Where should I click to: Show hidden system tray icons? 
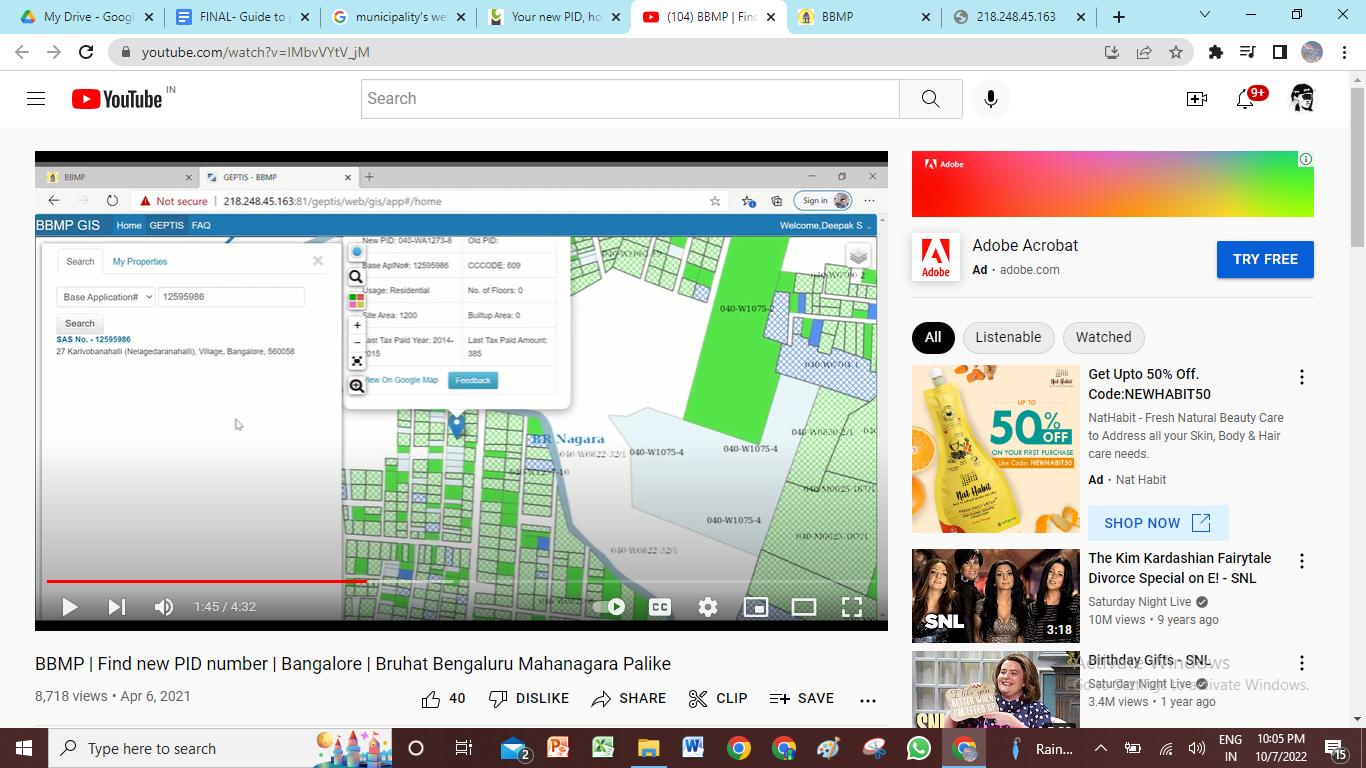click(x=1101, y=748)
